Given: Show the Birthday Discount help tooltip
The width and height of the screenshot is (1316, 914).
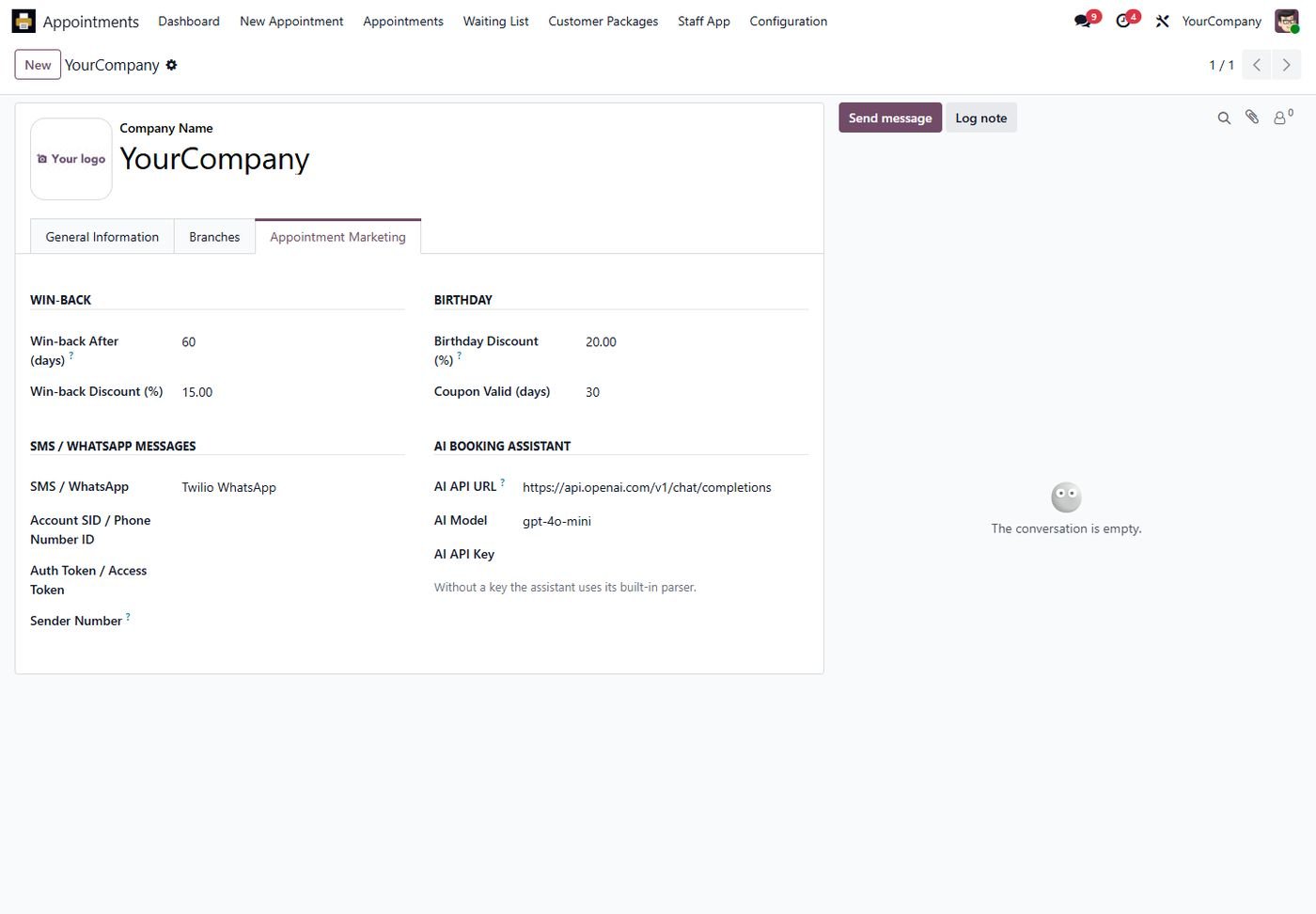Looking at the screenshot, I should coord(459,355).
